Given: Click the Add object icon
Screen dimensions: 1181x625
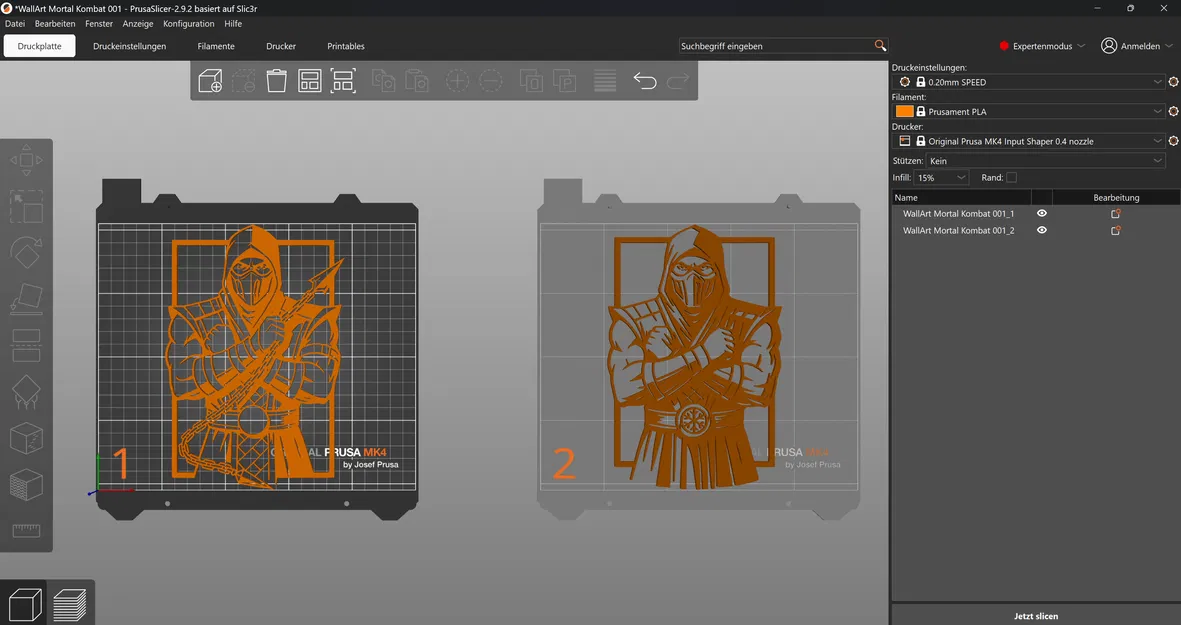Looking at the screenshot, I should 209,81.
